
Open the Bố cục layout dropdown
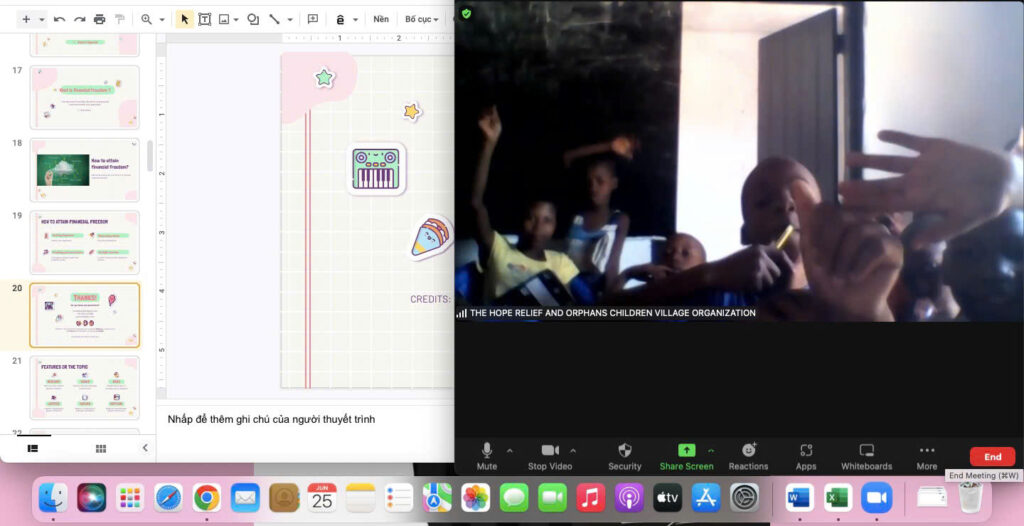(421, 19)
